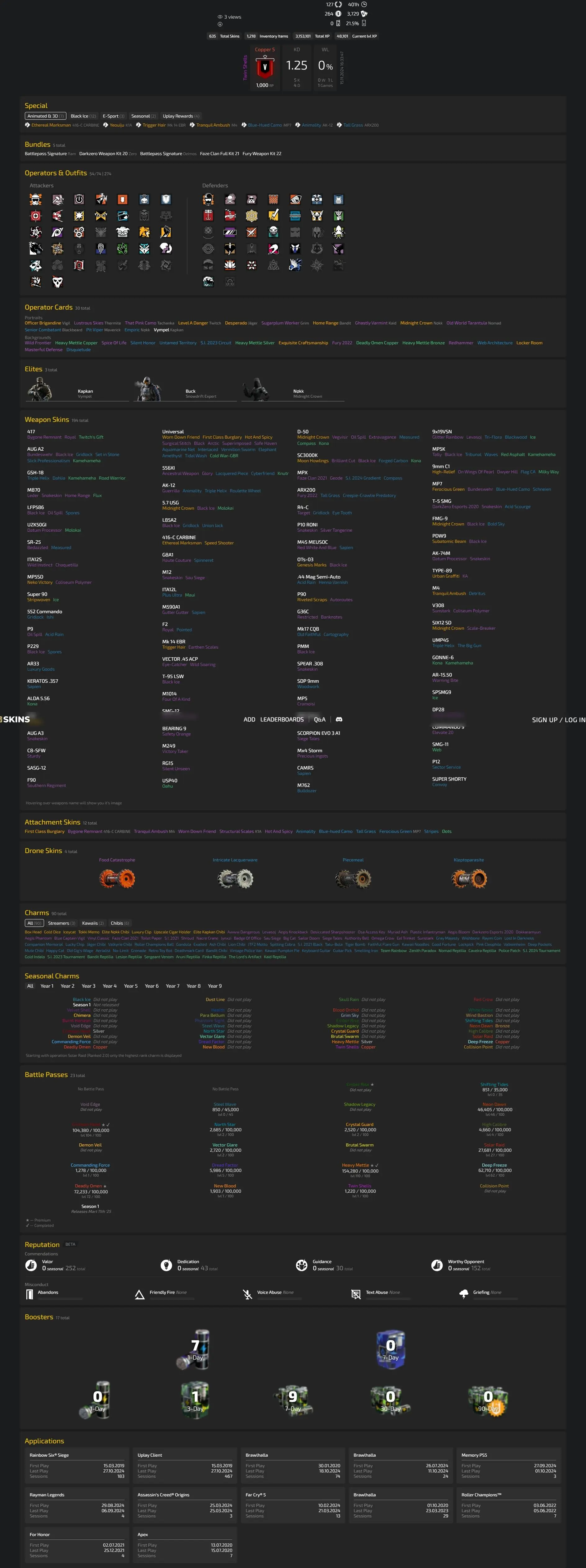The width and height of the screenshot is (586, 1568).
Task: Open the Discord icon in the navigation bar
Action: pyautogui.click(x=339, y=719)
